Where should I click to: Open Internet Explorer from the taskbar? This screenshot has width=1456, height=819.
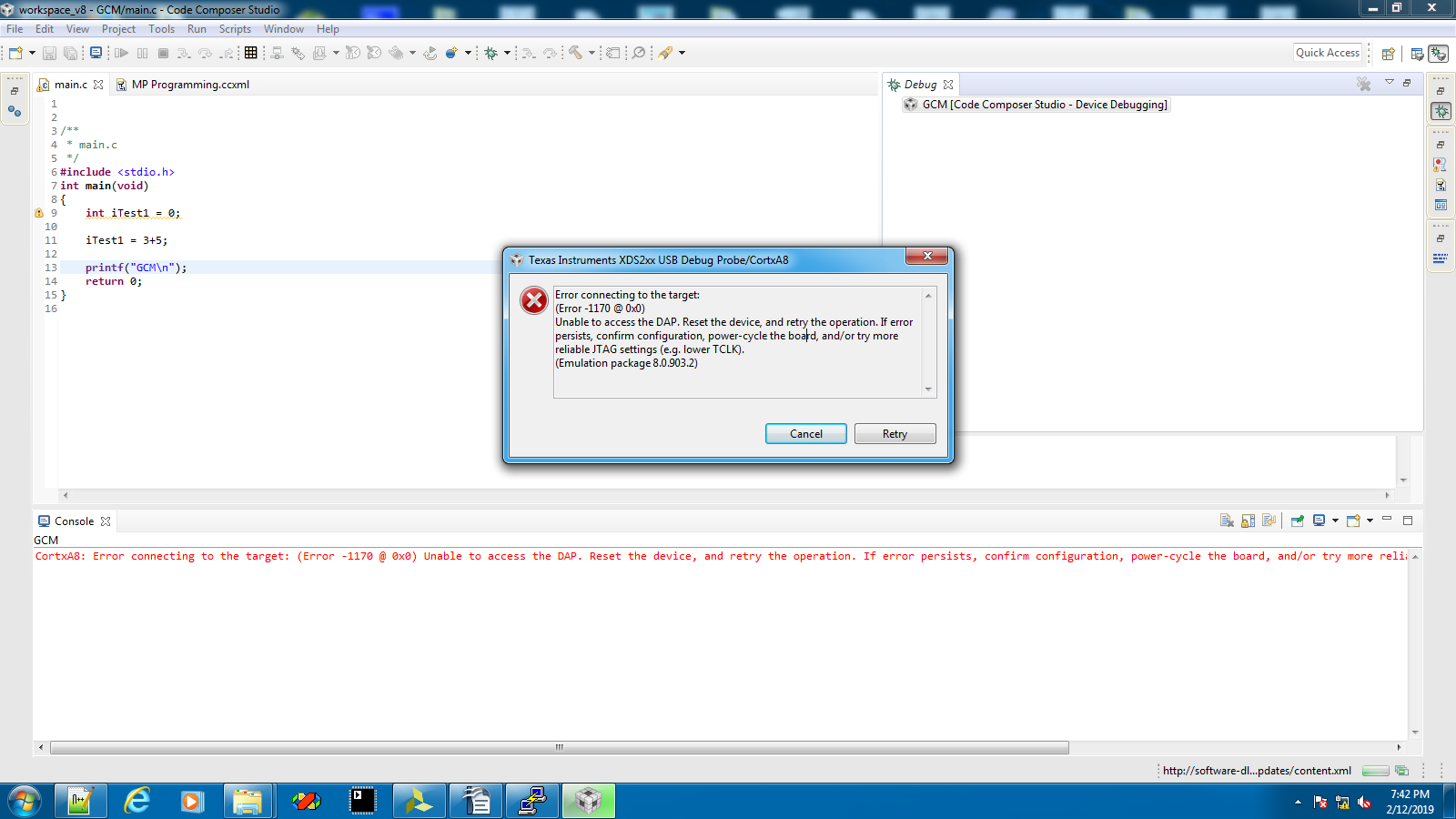tap(136, 801)
